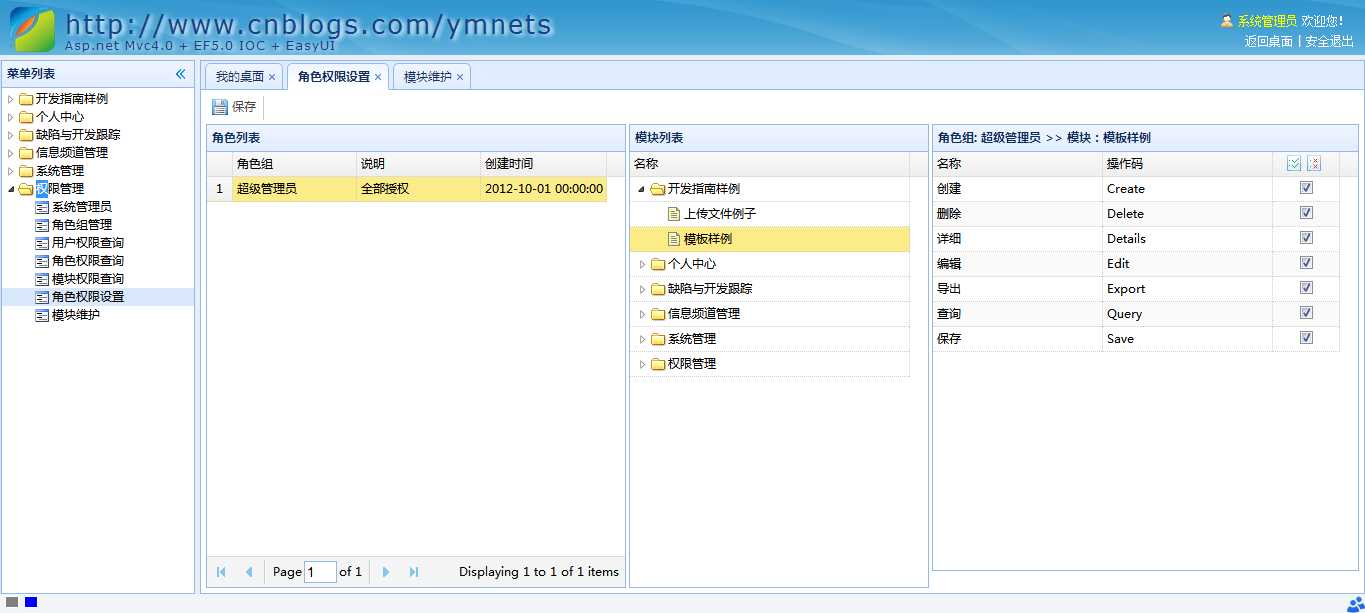Click the last page navigation icon
Screen dimensions: 1365x613
(414, 571)
